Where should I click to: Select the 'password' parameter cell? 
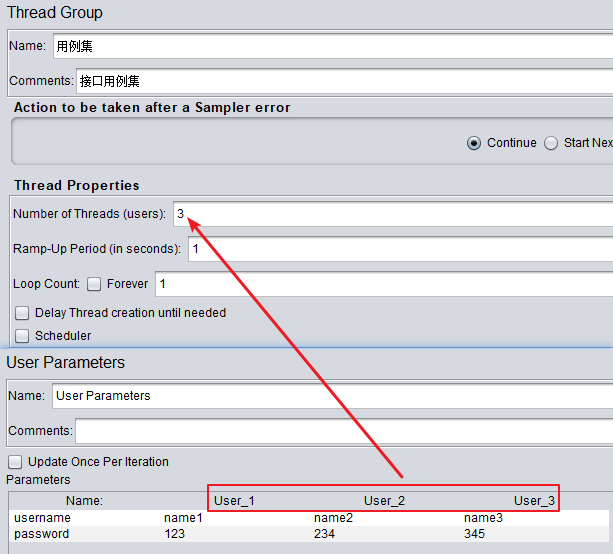point(84,534)
